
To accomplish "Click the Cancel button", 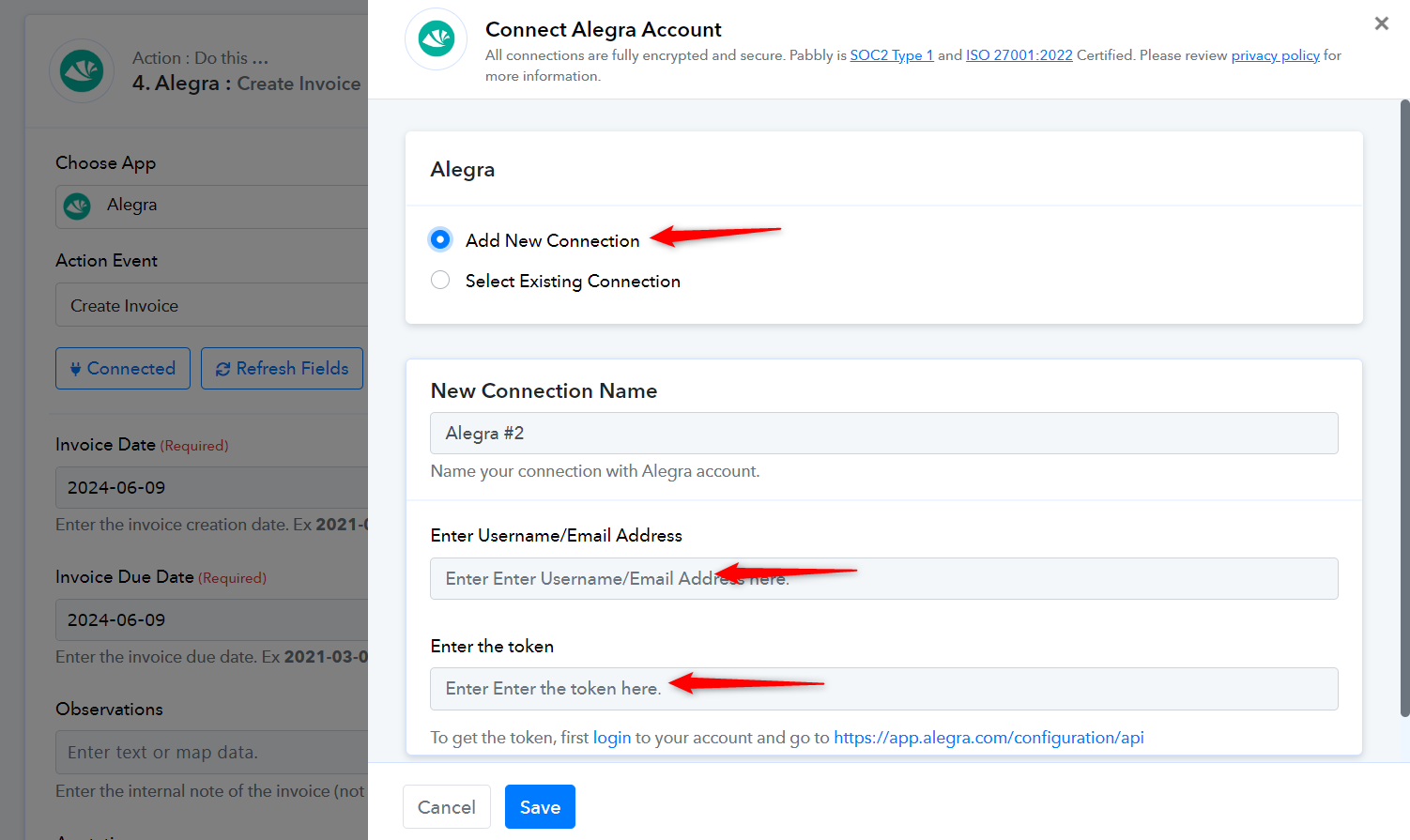I will tap(447, 807).
